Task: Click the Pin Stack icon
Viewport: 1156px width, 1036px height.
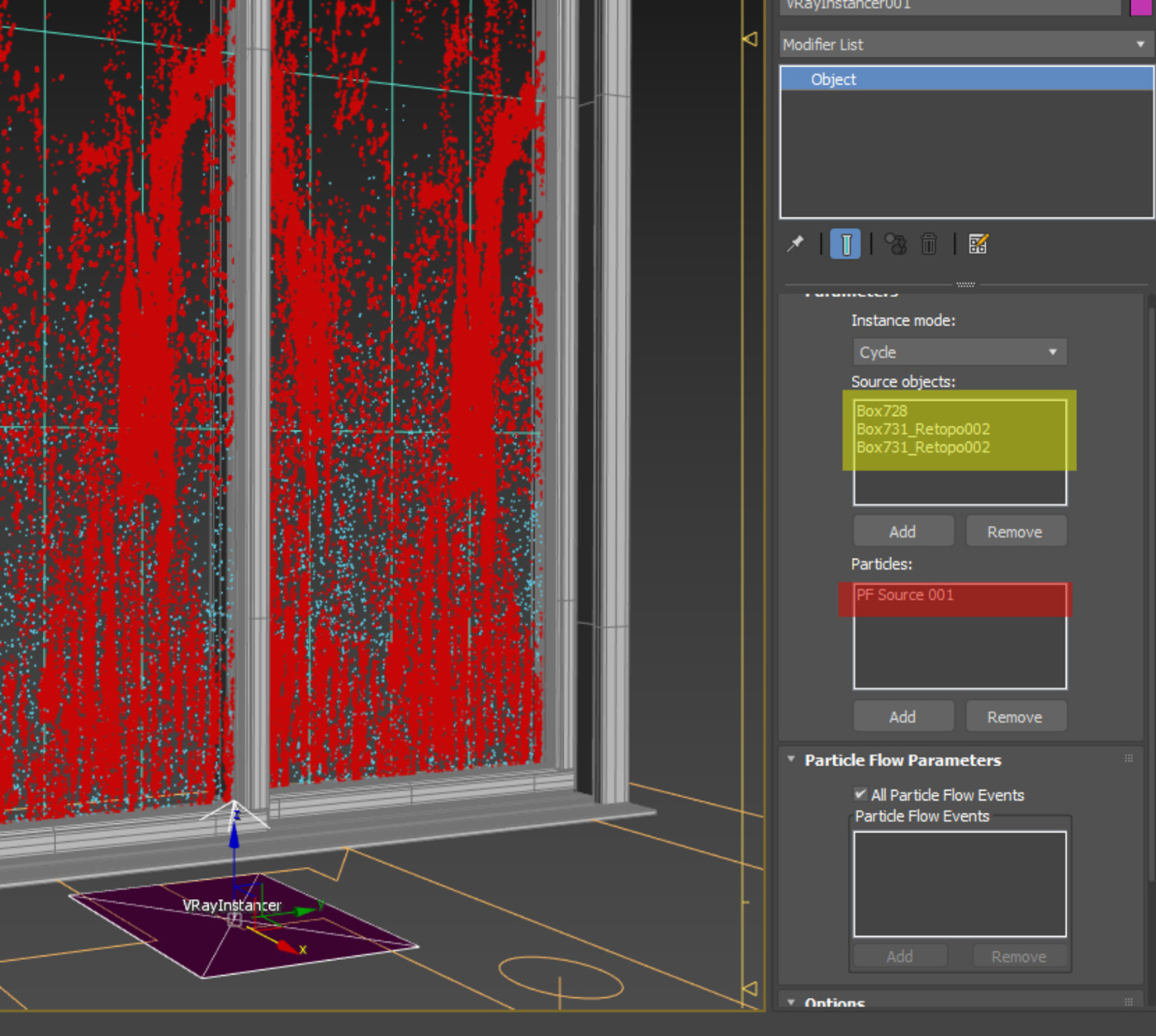Action: 795,244
